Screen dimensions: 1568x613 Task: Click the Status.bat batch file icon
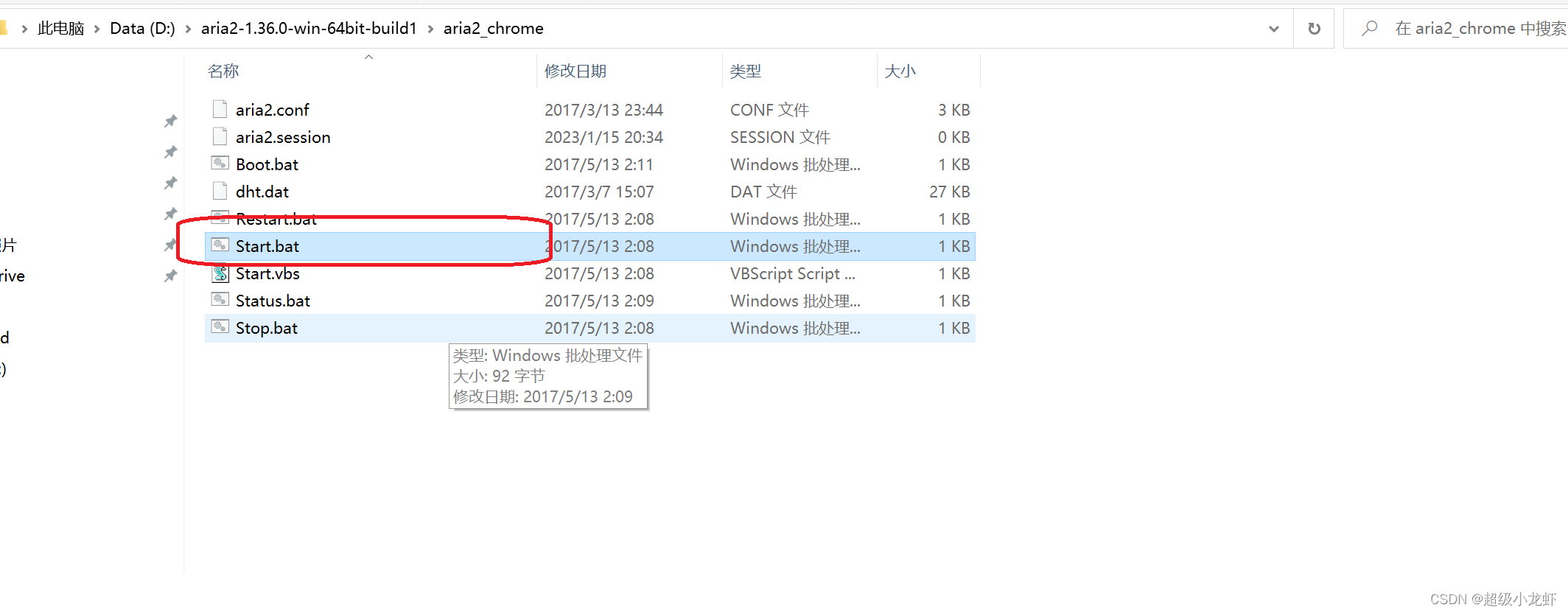tap(220, 299)
